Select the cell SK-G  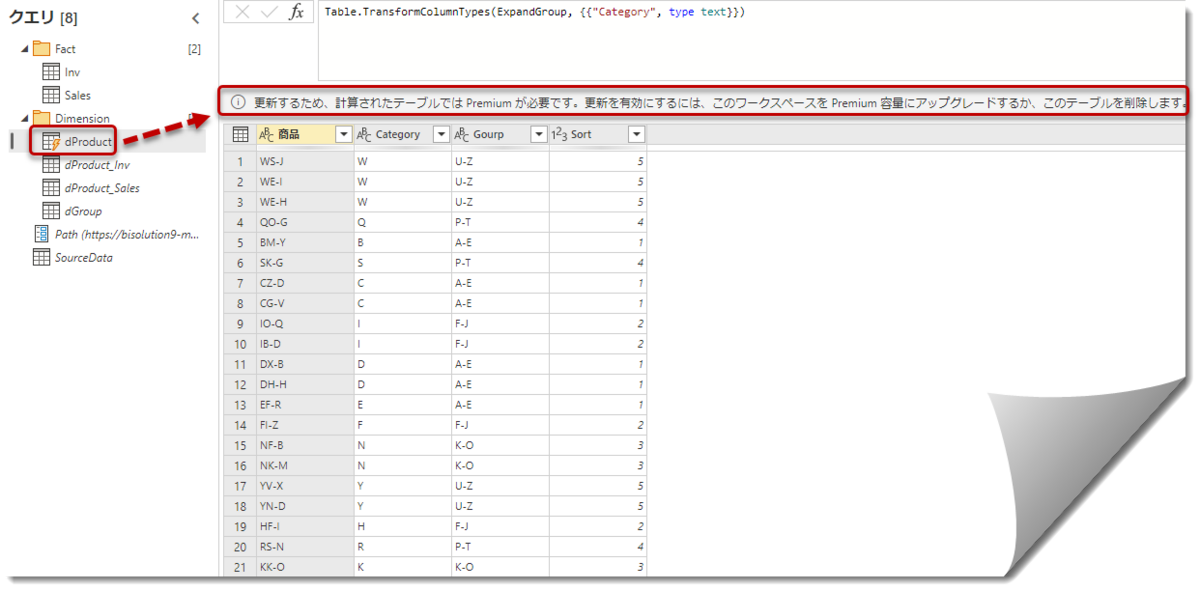[x=304, y=262]
